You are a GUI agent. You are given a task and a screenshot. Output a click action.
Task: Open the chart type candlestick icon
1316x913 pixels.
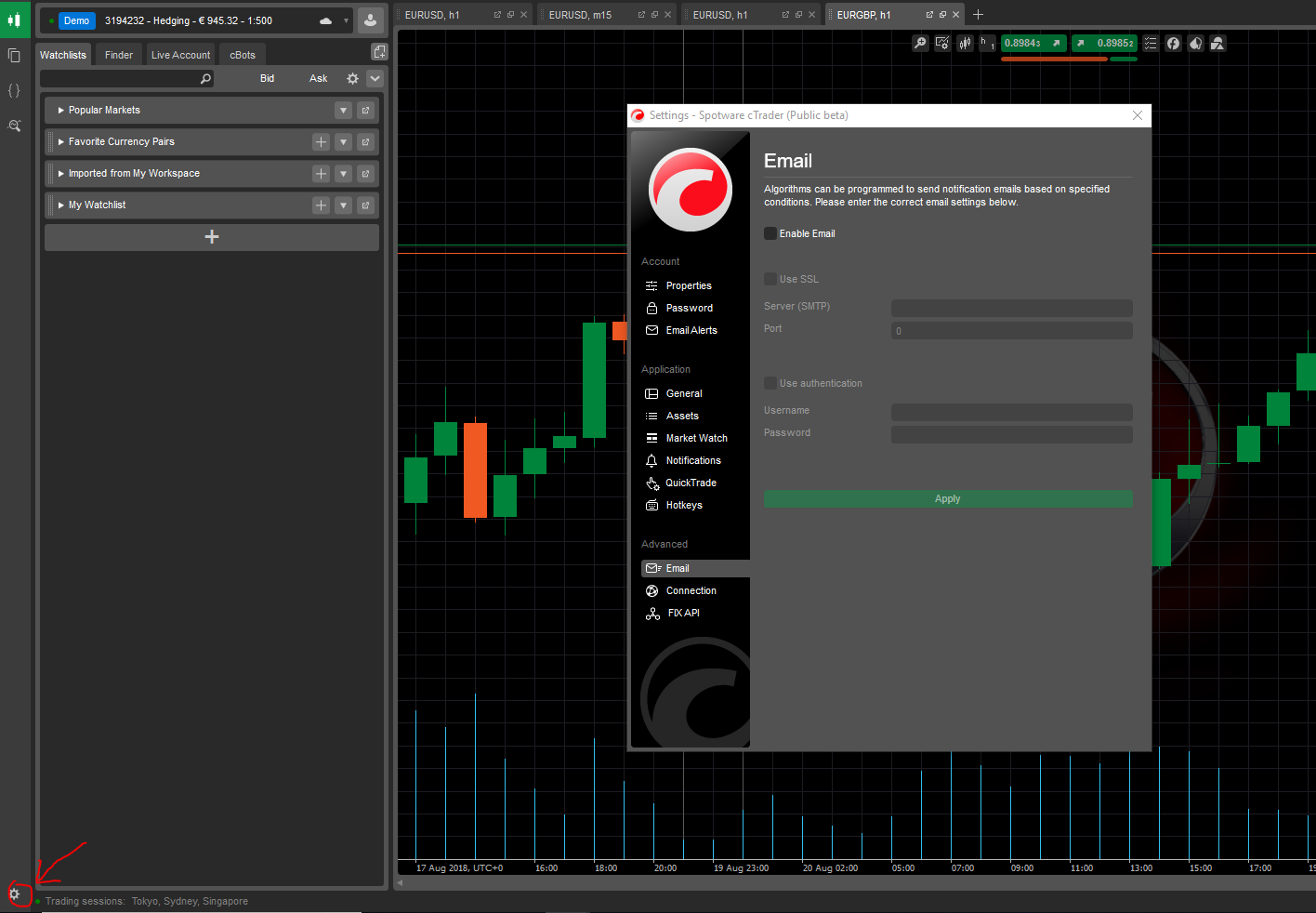tap(965, 43)
